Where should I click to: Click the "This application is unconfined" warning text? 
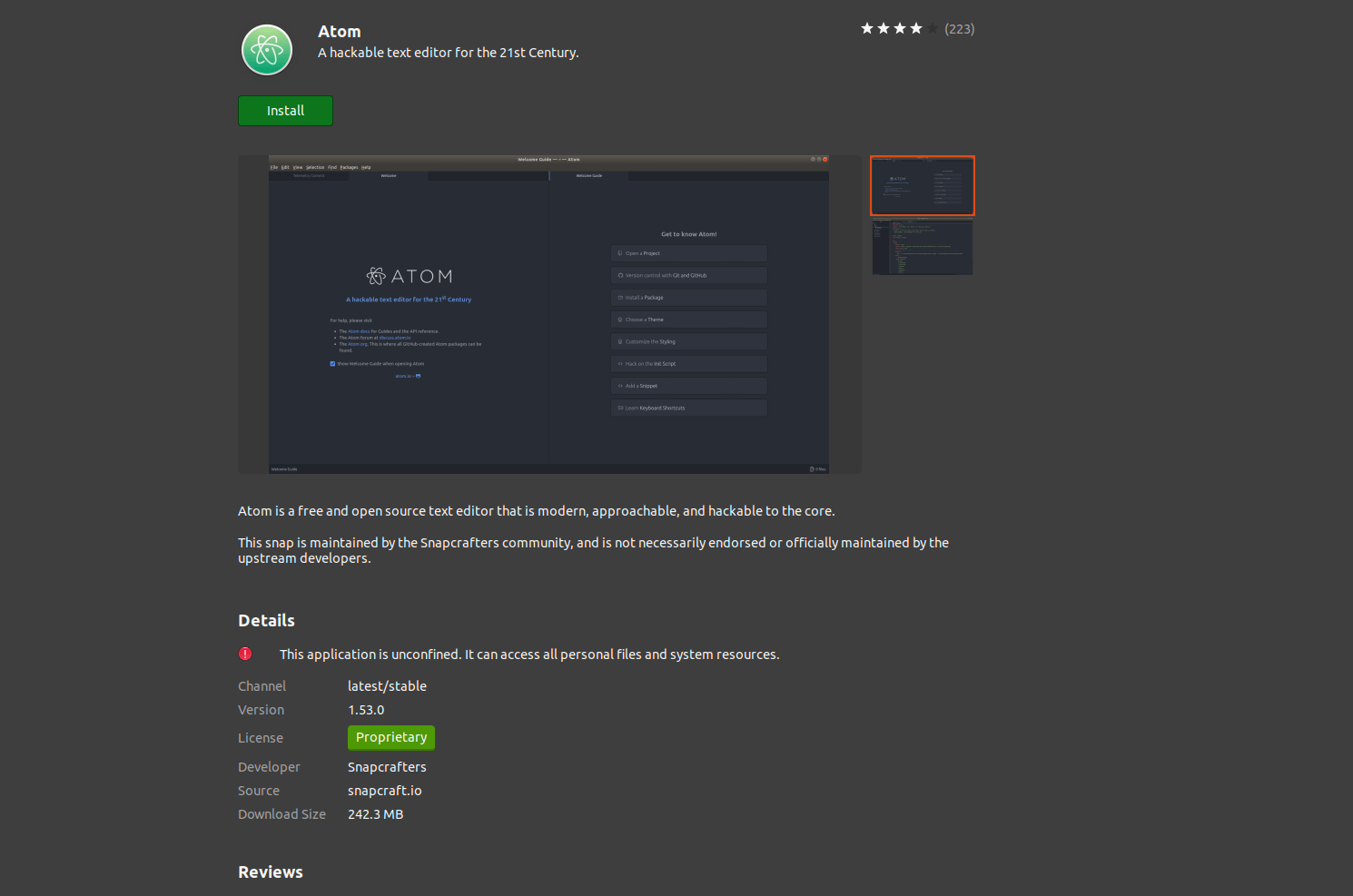pyautogui.click(x=529, y=655)
